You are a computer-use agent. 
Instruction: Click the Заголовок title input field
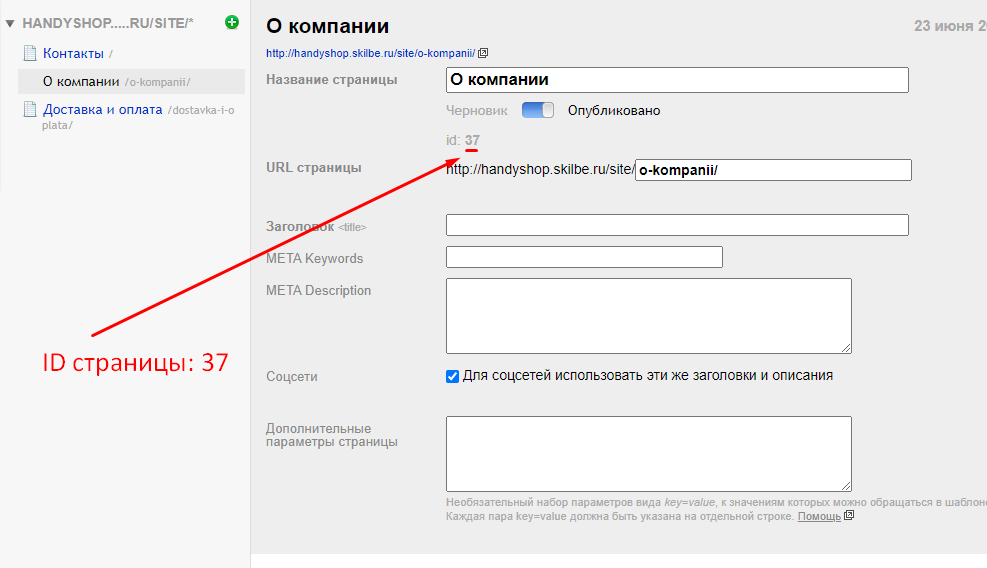tap(676, 225)
